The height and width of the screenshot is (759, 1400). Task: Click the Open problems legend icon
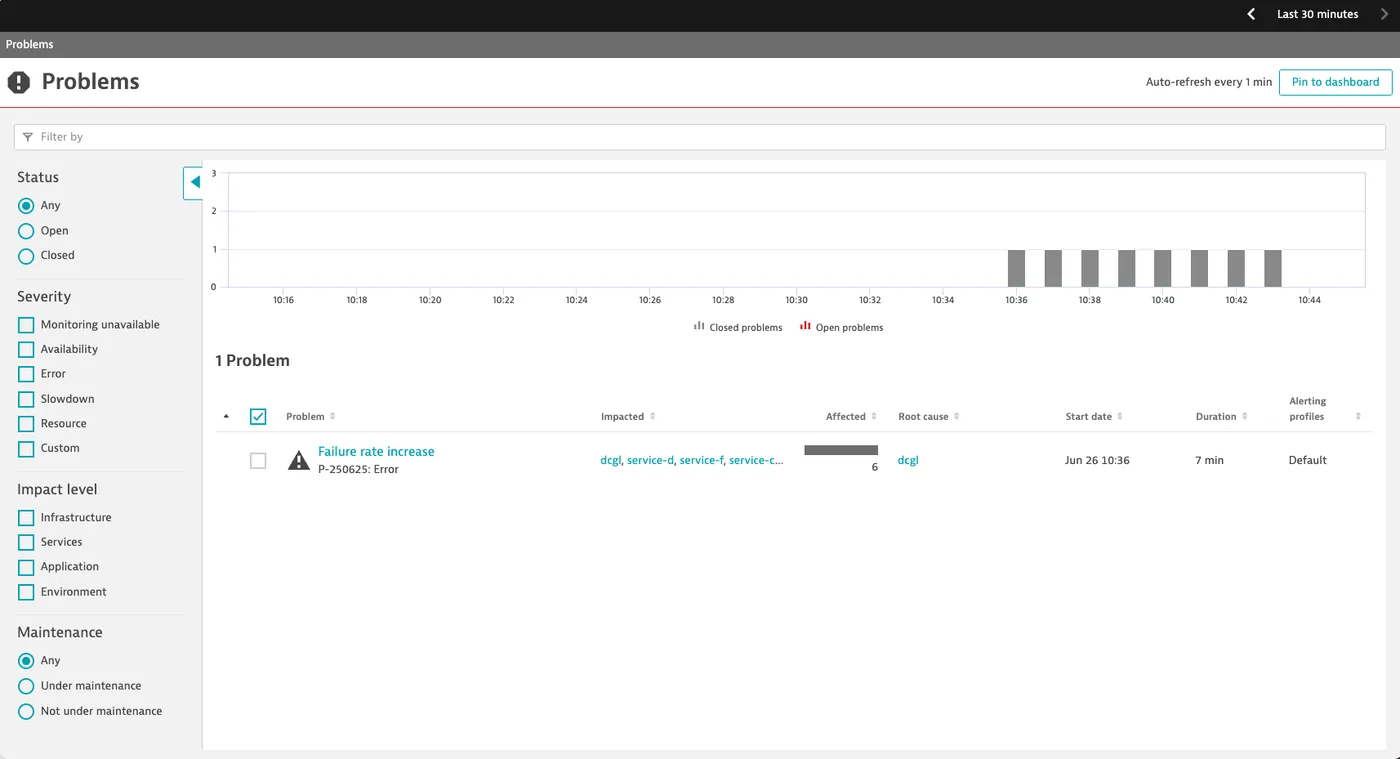tap(805, 326)
